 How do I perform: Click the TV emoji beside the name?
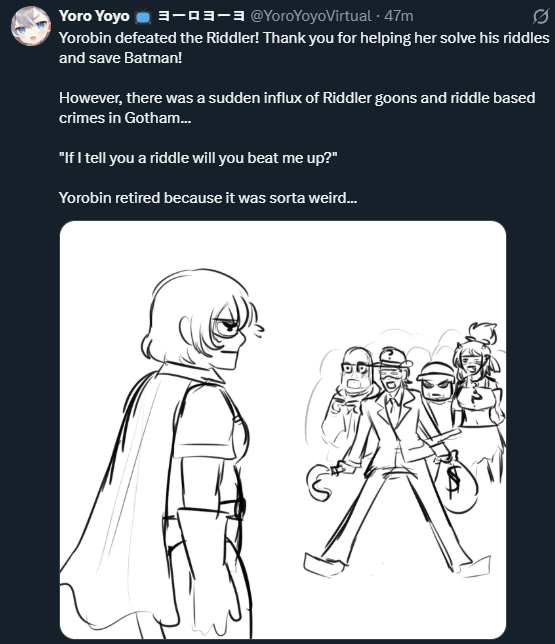click(x=143, y=16)
